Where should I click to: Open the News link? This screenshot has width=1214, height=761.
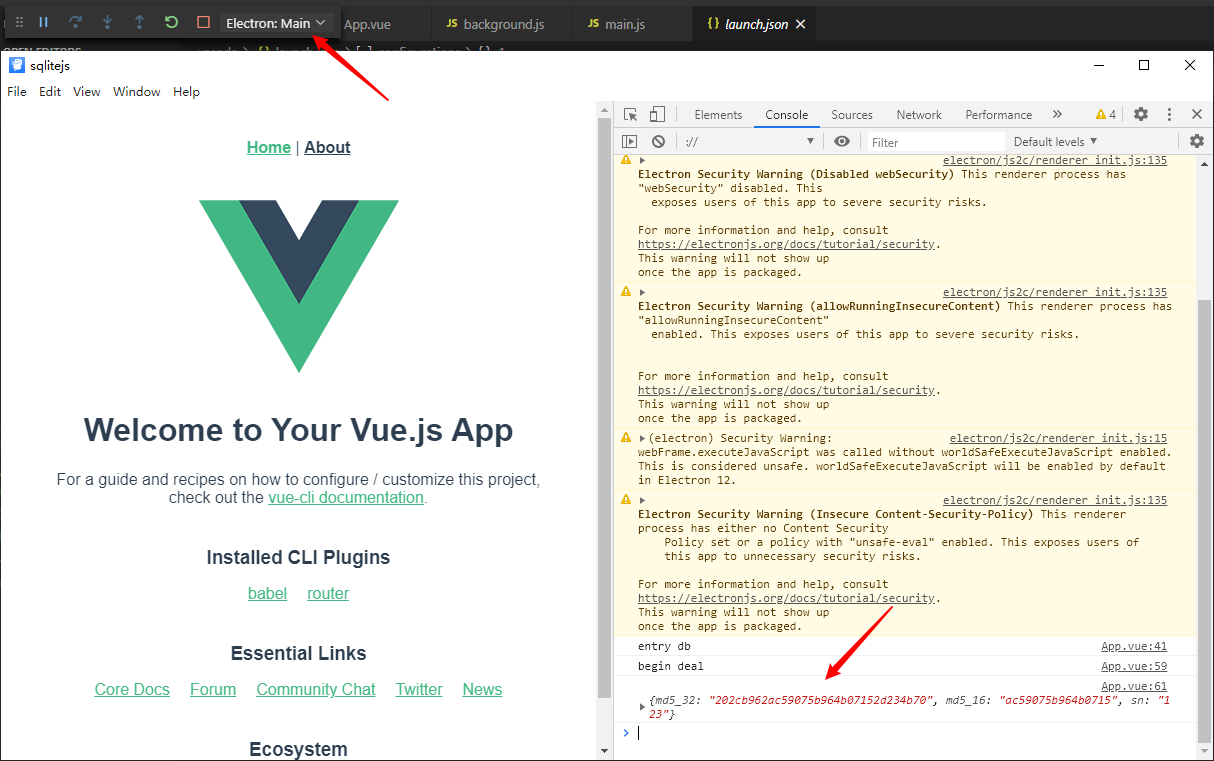482,690
